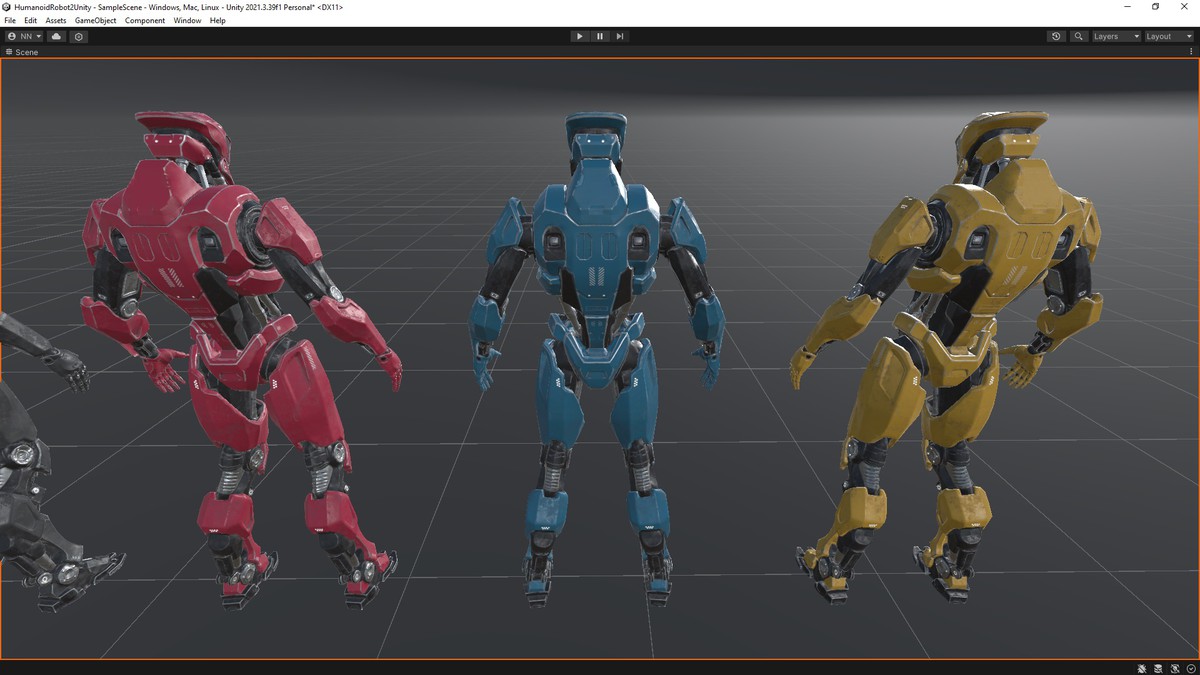Click the debugger attach icon in status bar
This screenshot has height=675, width=1200.
1141,668
